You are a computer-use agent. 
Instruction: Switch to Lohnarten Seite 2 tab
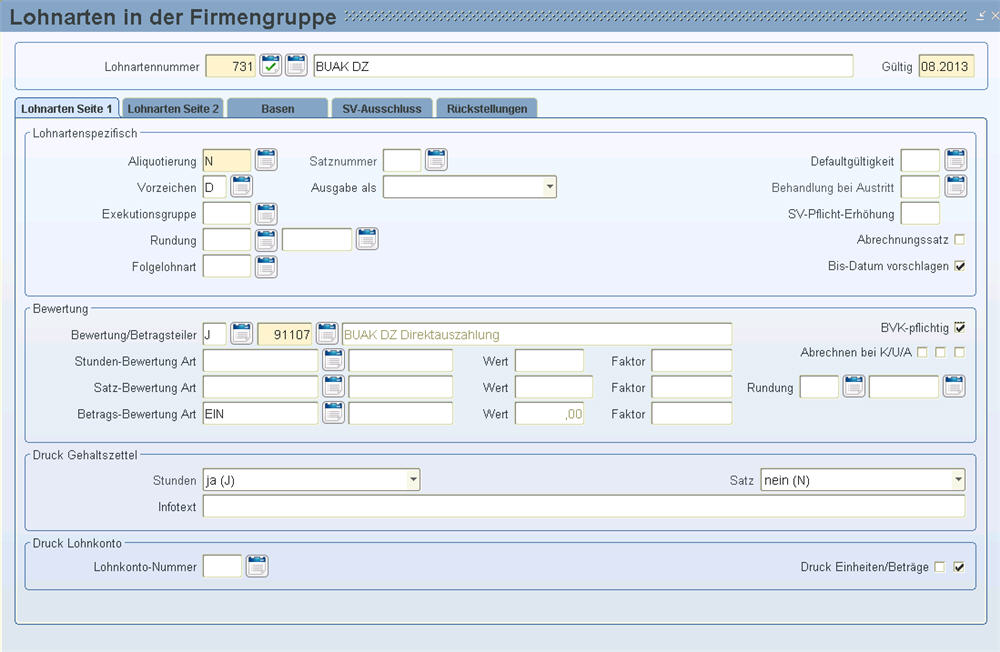coord(173,108)
